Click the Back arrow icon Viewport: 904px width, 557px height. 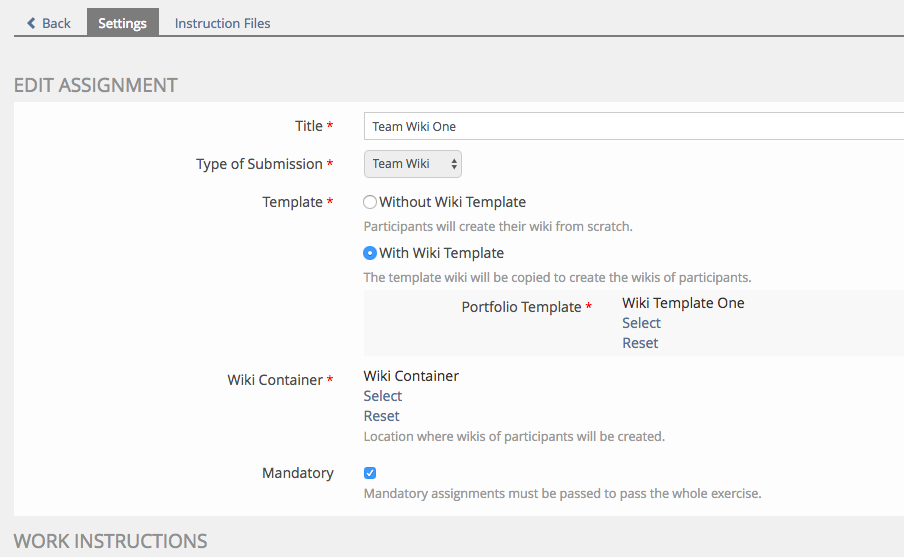[32, 23]
